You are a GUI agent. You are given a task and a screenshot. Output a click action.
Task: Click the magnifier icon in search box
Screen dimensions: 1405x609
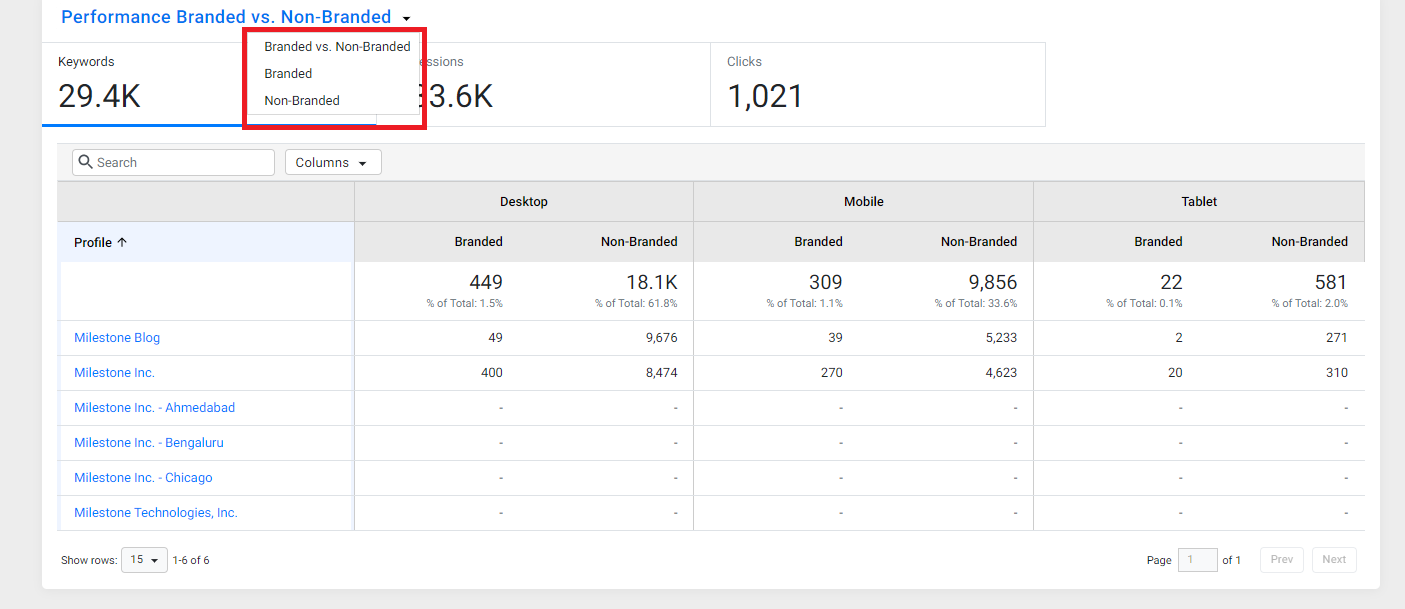(x=86, y=162)
